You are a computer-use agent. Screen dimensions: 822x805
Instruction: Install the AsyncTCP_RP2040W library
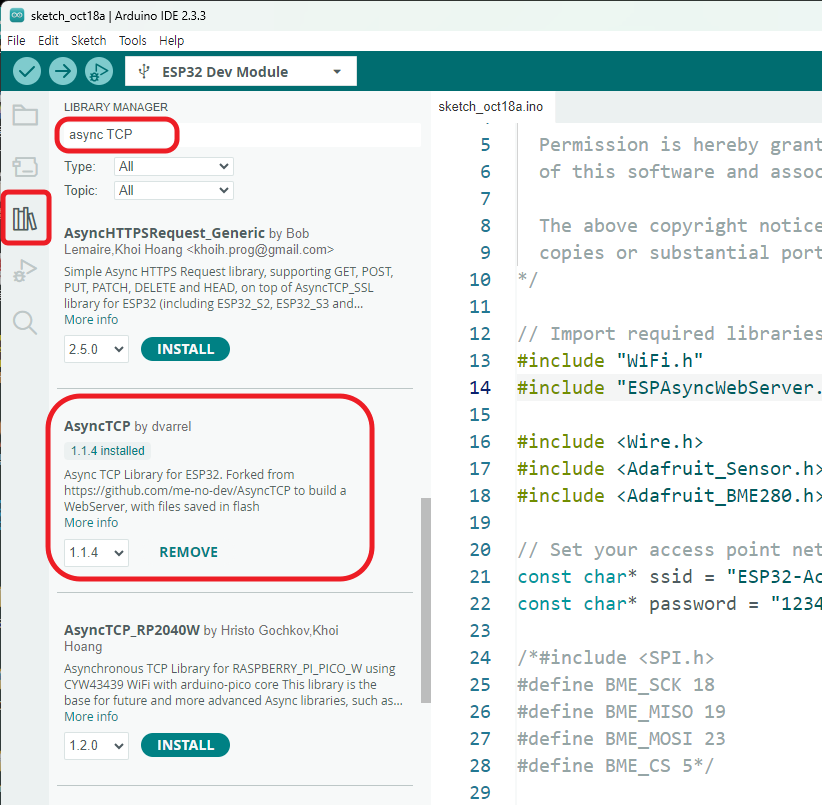(x=186, y=745)
